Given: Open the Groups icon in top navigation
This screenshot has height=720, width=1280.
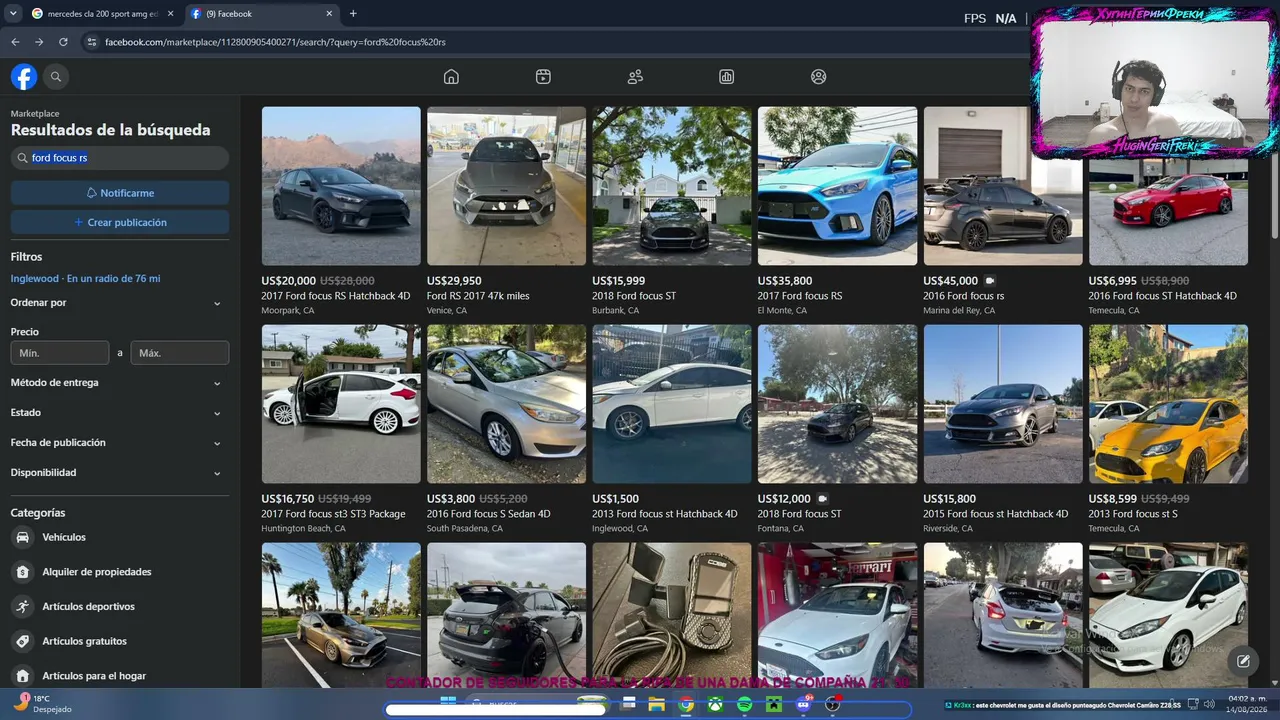Looking at the screenshot, I should (x=819, y=77).
